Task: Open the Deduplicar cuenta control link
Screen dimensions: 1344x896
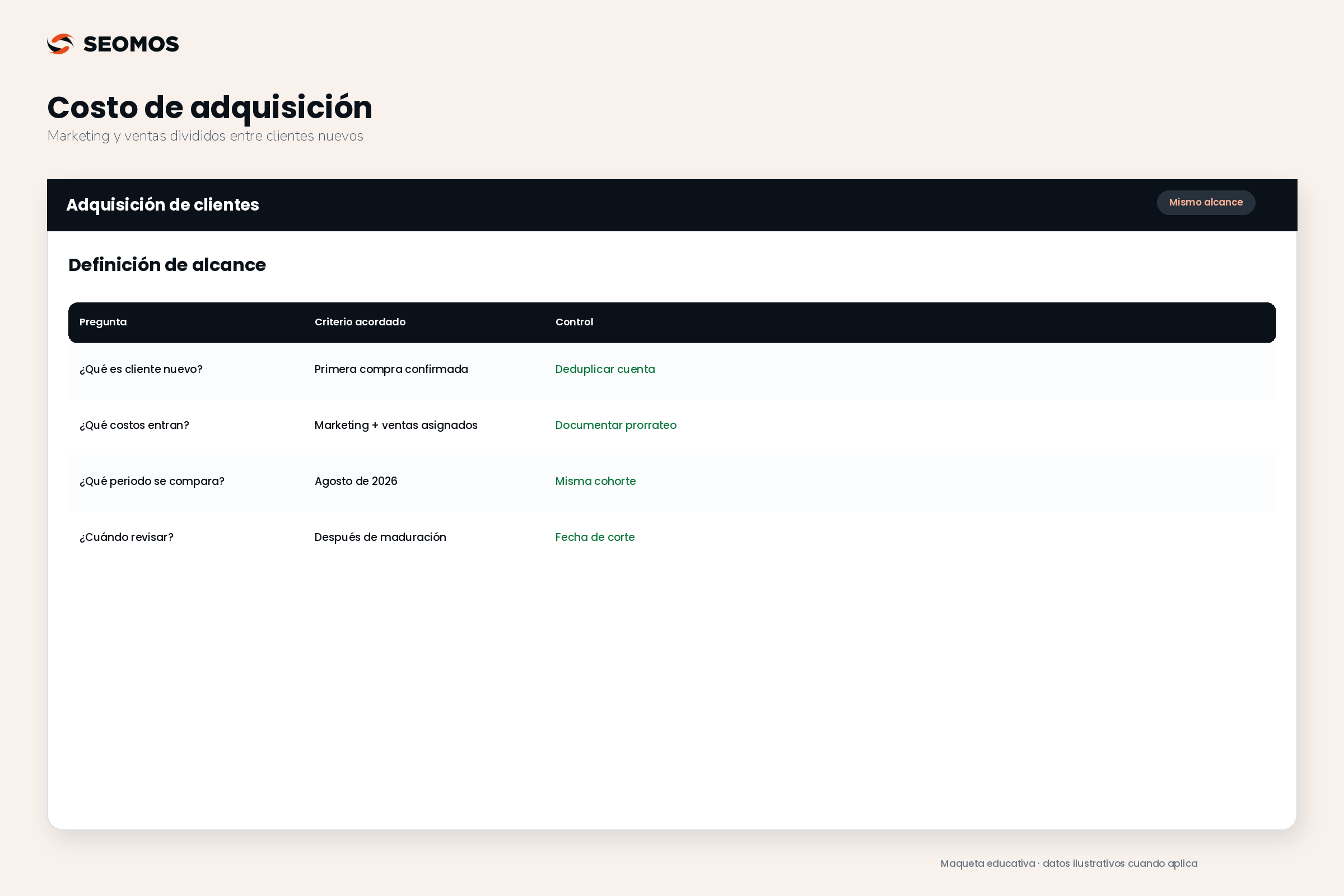Action: [605, 369]
